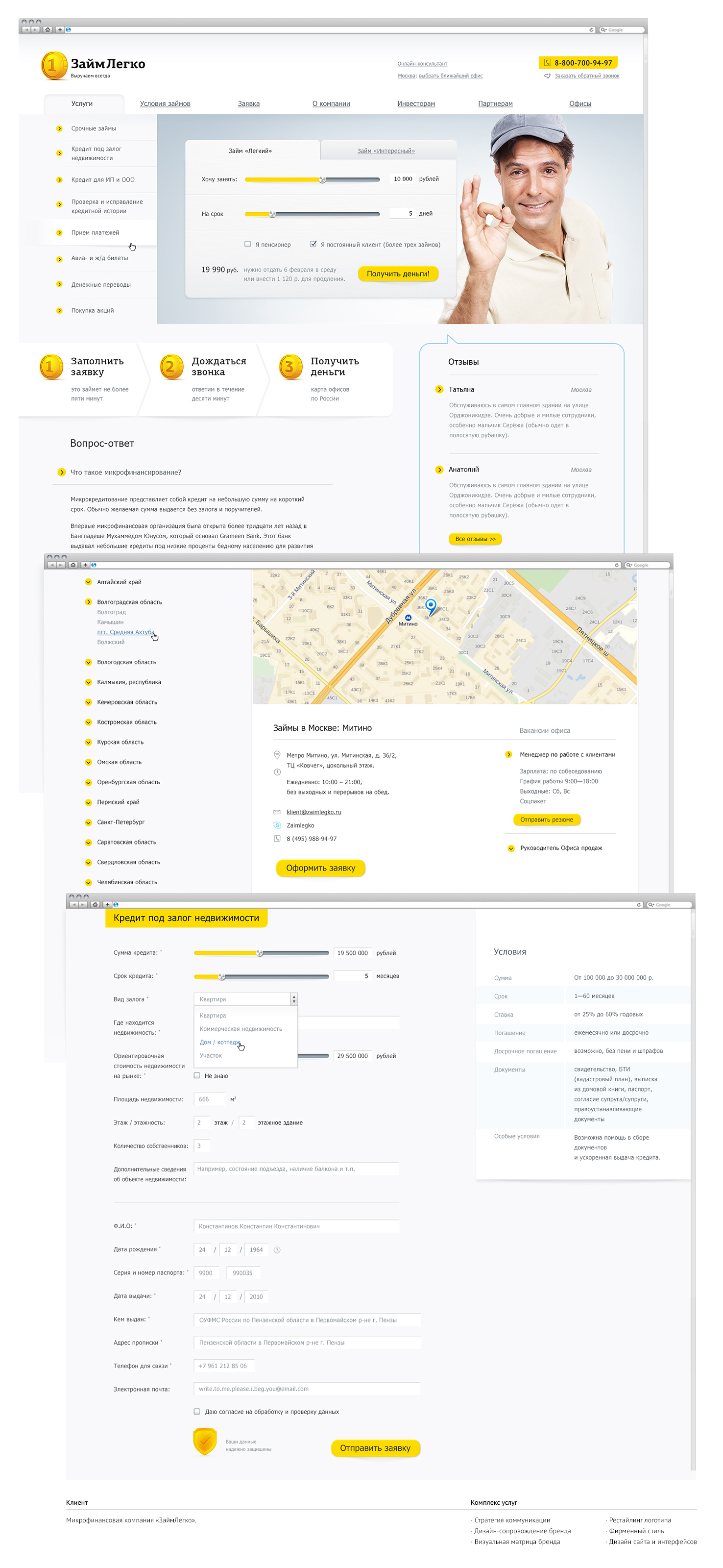The image size is (723, 1568).
Task: Click the Отправить резюме button
Action: pyautogui.click(x=547, y=820)
